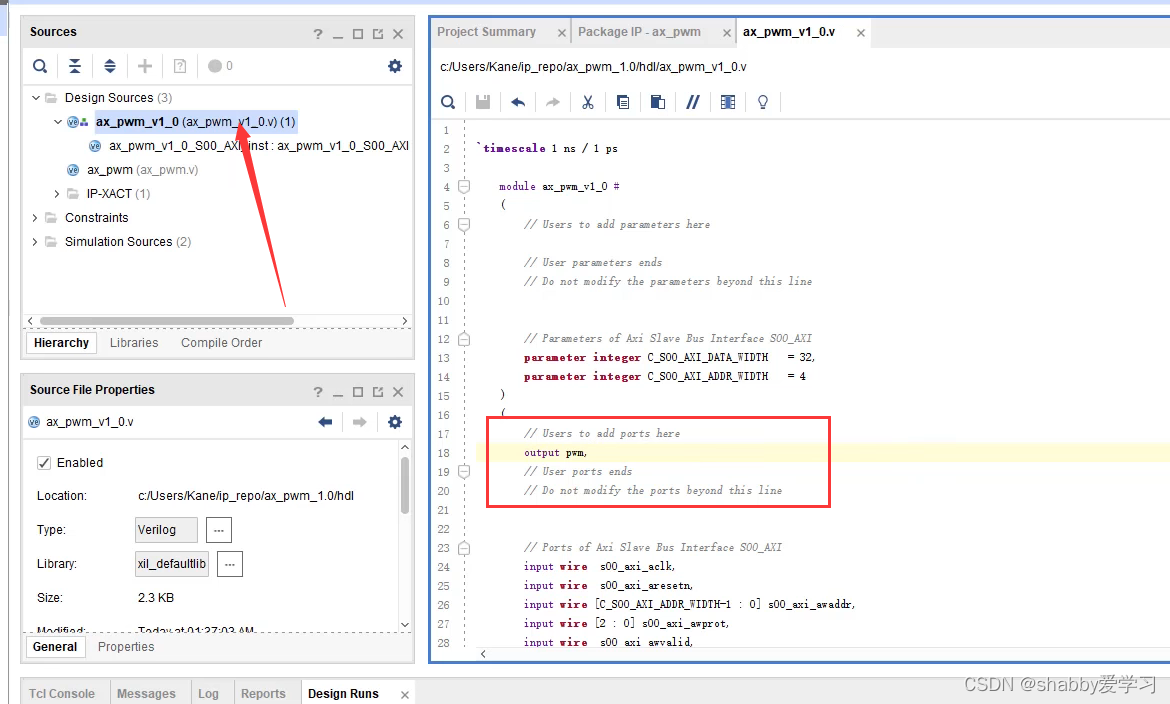Image resolution: width=1170 pixels, height=704 pixels.
Task: Fold module block at line 4
Action: point(464,187)
